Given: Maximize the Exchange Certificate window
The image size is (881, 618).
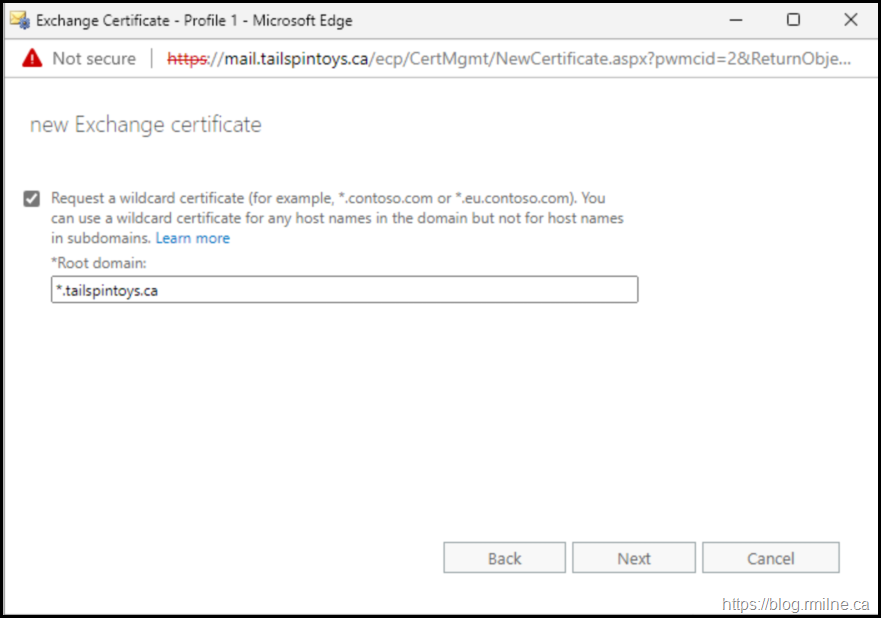Looking at the screenshot, I should (x=793, y=20).
